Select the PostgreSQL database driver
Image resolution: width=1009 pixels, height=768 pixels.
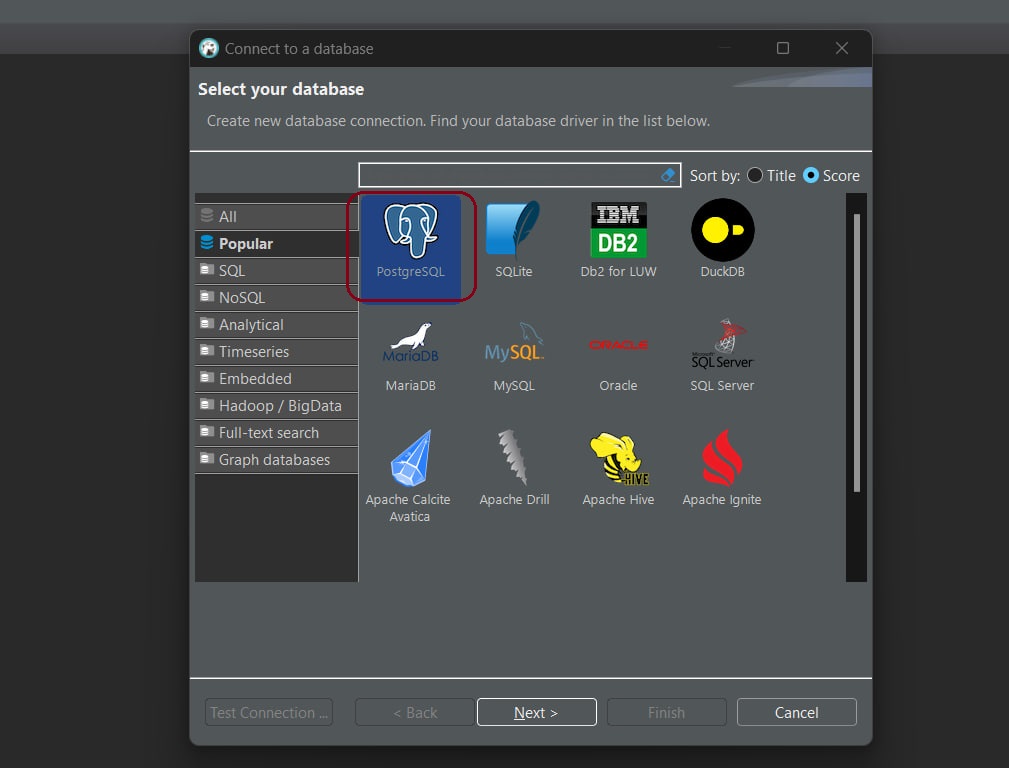click(411, 247)
